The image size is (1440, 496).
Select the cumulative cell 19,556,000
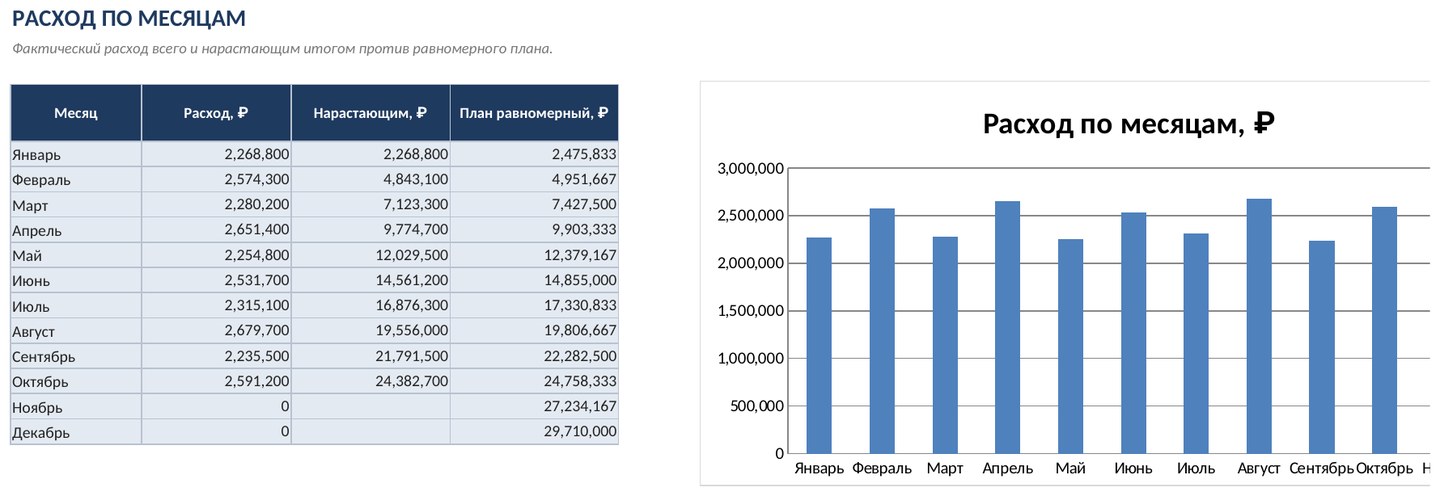370,331
